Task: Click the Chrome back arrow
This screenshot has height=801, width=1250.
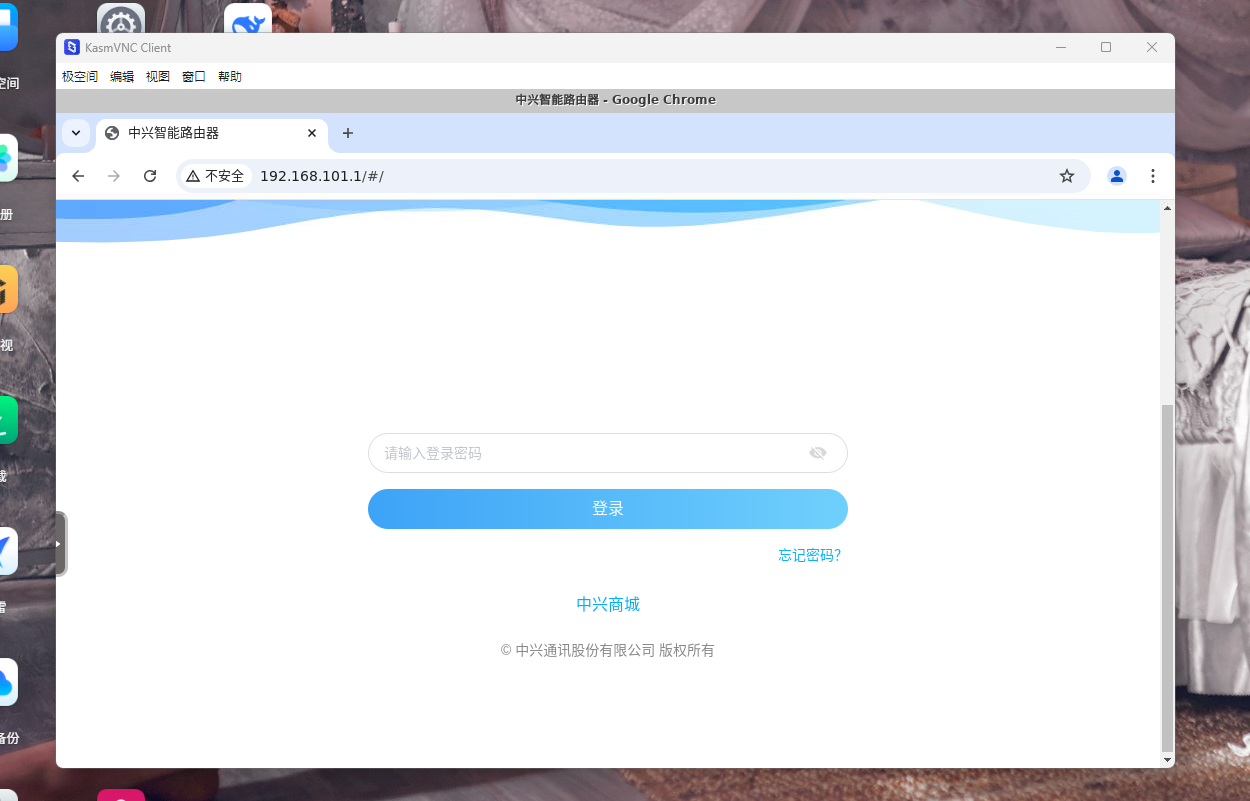Action: pyautogui.click(x=78, y=176)
